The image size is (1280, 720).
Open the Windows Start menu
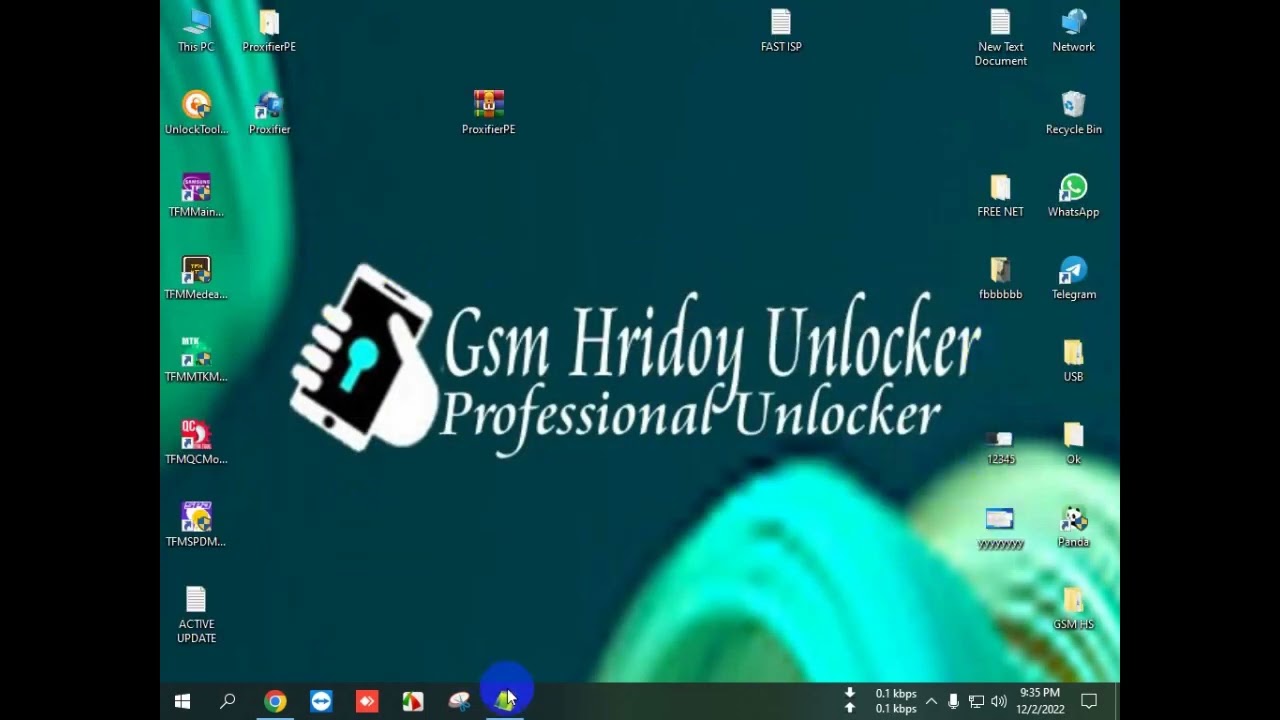182,701
